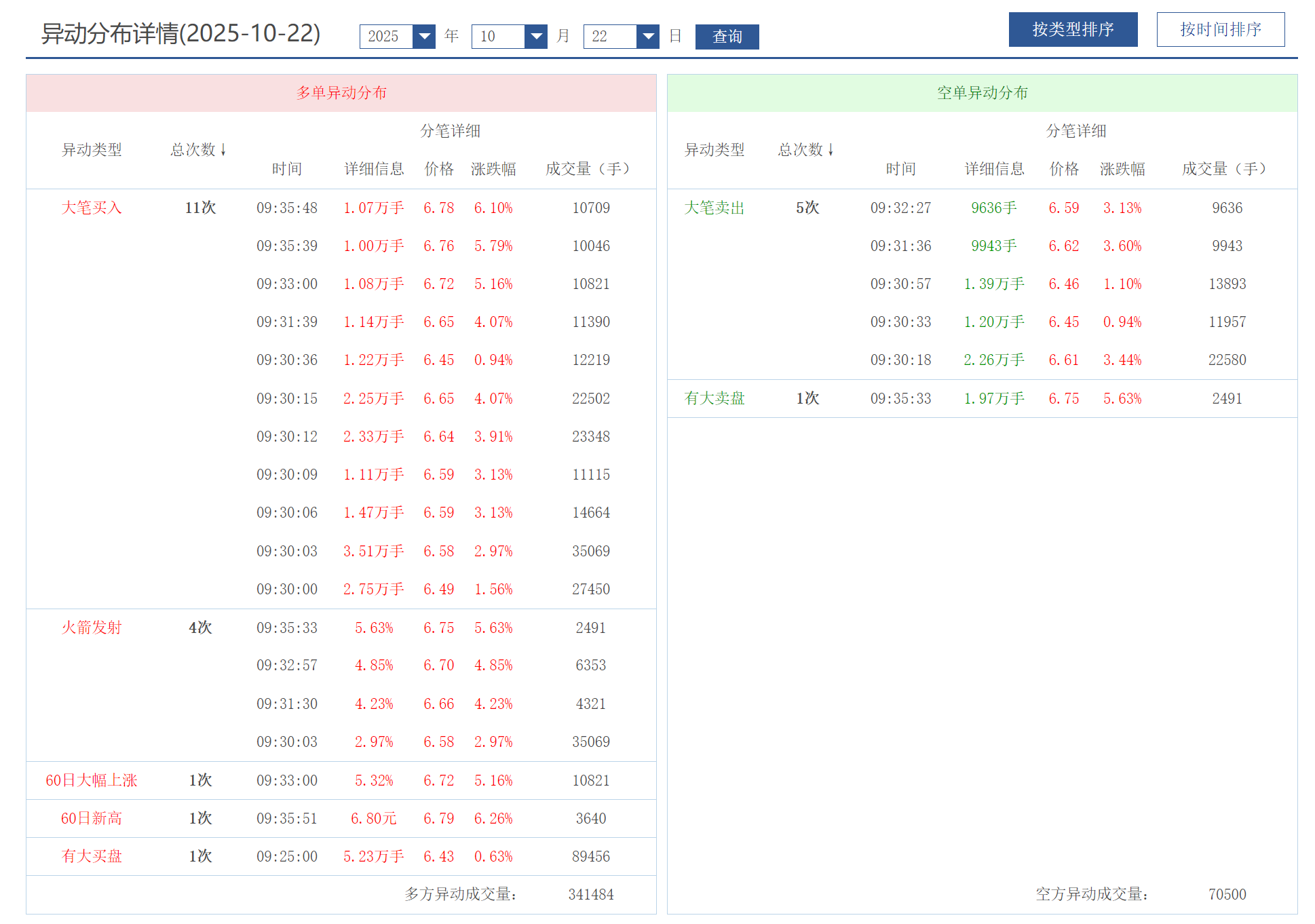Click the 有大卖盘 row label
Screen dimensions: 1315x924
714,398
